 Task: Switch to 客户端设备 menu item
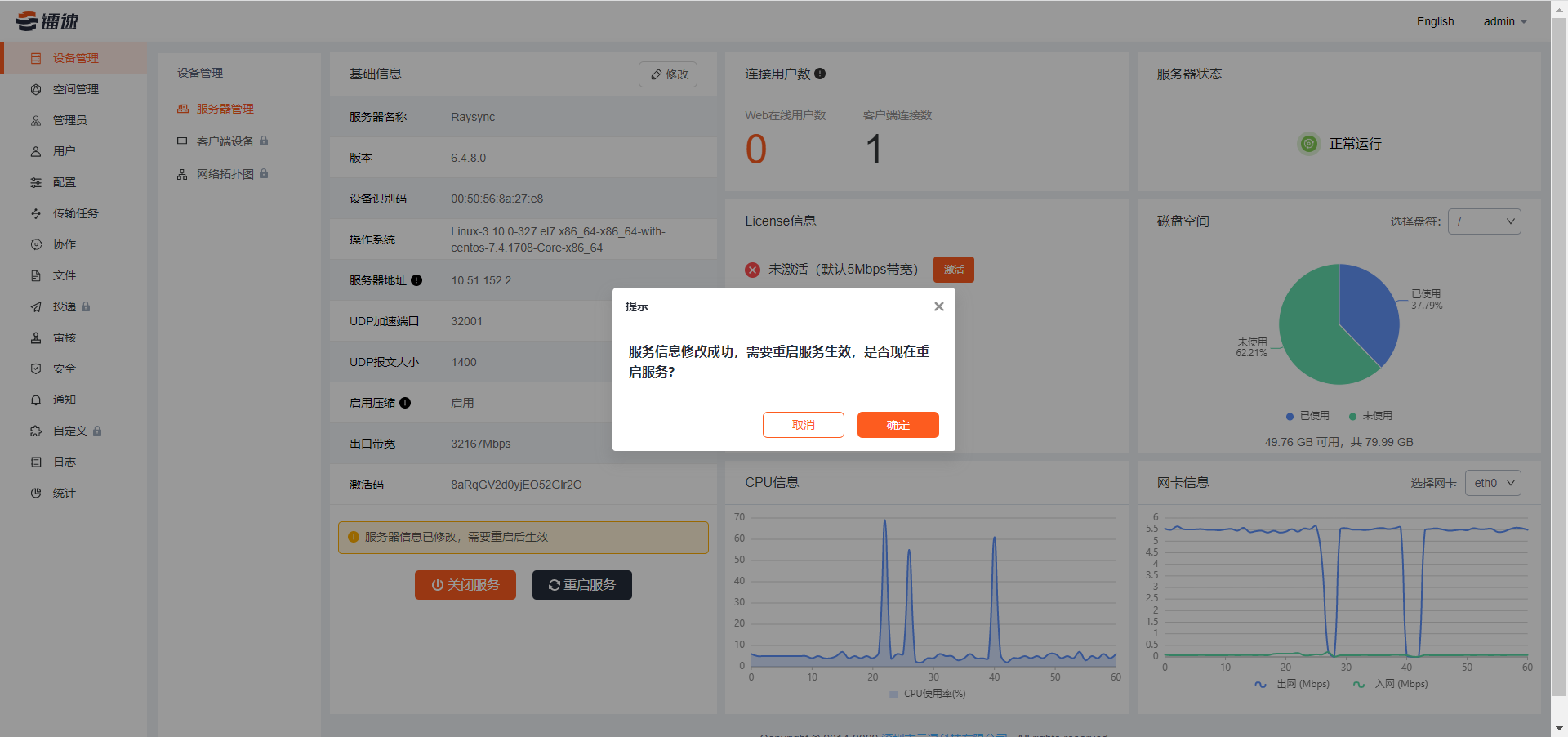[225, 141]
